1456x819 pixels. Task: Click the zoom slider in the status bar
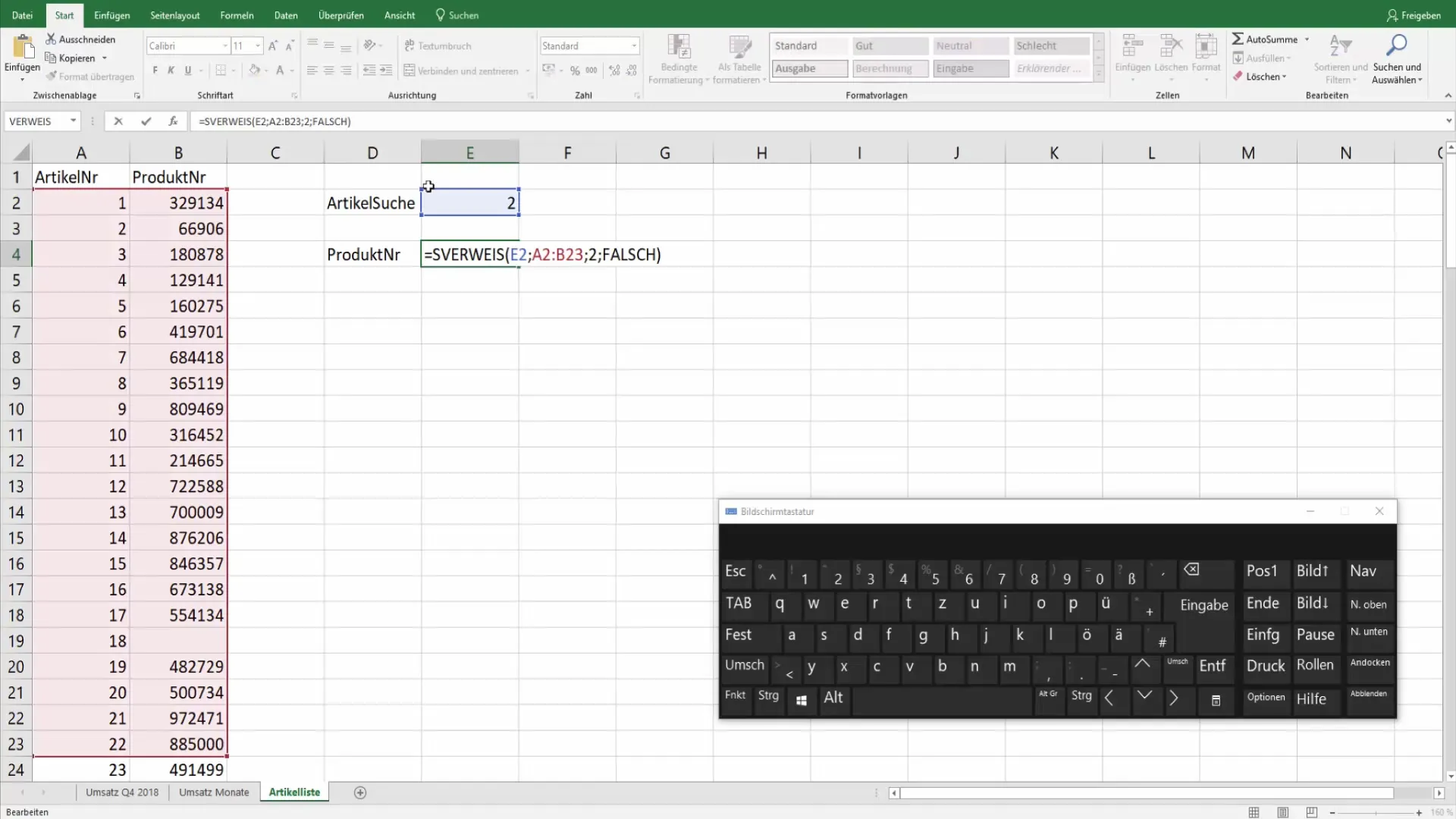click(1375, 812)
